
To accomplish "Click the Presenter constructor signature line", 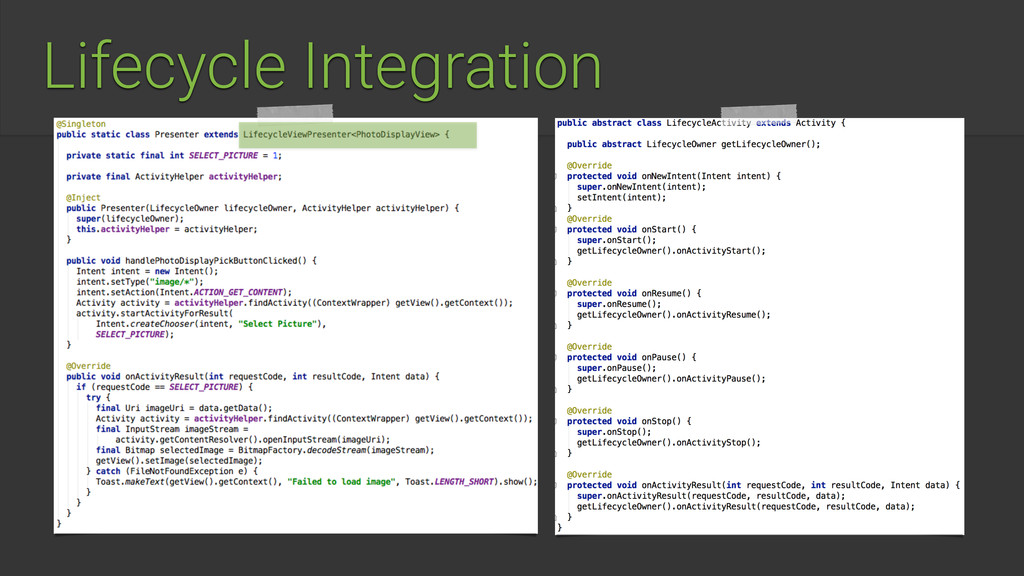I will [263, 208].
